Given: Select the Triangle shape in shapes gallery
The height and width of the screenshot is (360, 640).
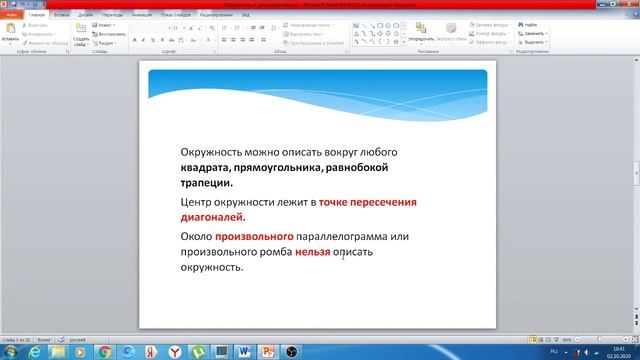Looking at the screenshot, I should pos(356,34).
